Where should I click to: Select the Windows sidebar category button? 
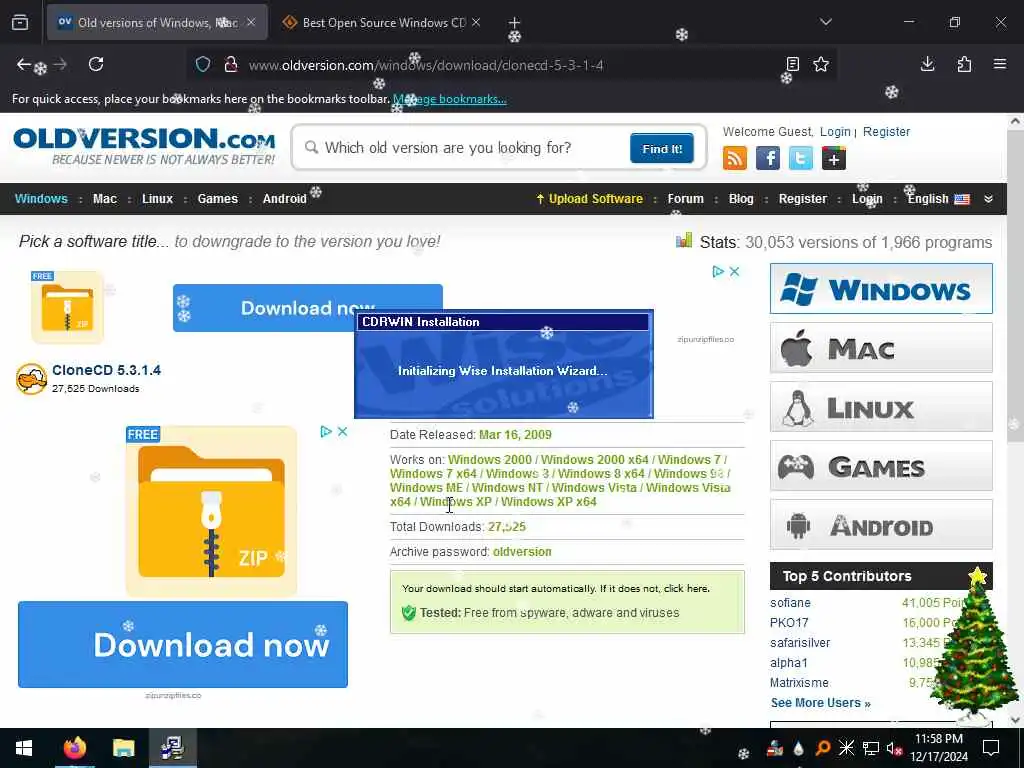(881, 289)
